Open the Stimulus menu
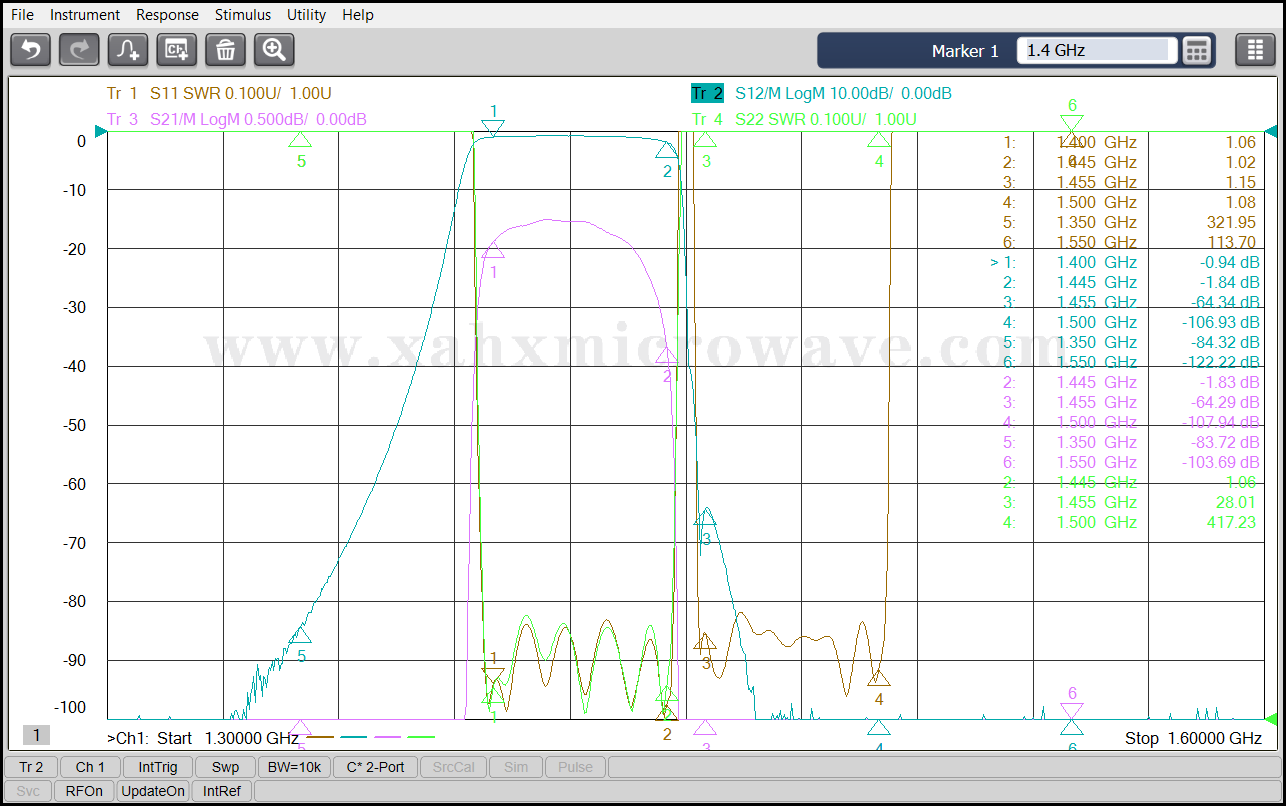This screenshot has height=806, width=1286. point(242,15)
